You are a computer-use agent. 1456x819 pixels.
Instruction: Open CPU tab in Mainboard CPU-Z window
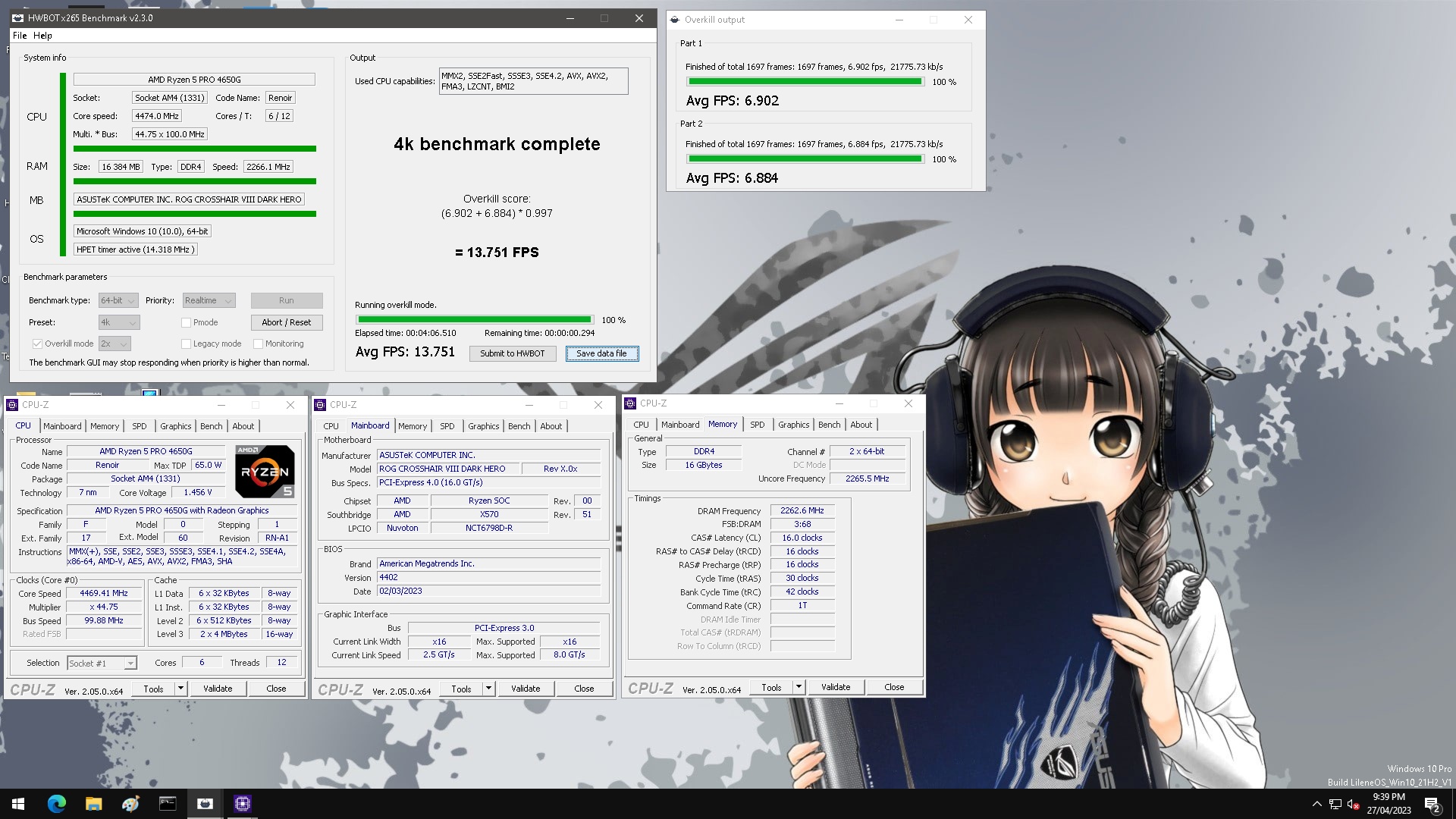pos(331,426)
